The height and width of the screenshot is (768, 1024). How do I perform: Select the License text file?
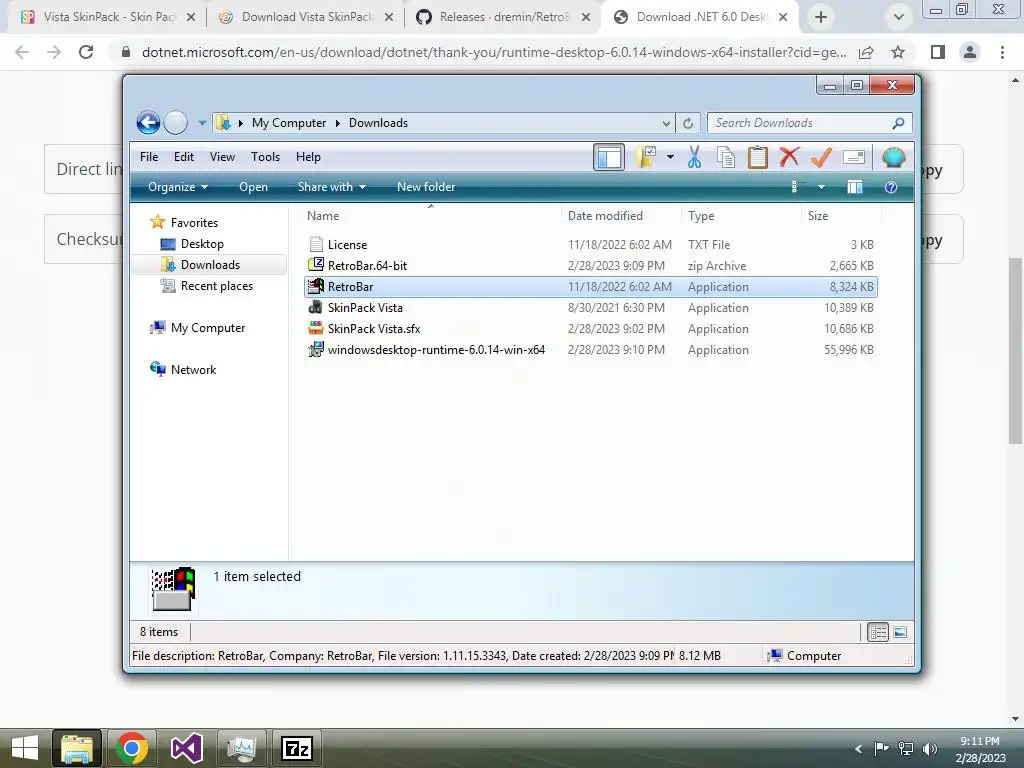point(590,244)
